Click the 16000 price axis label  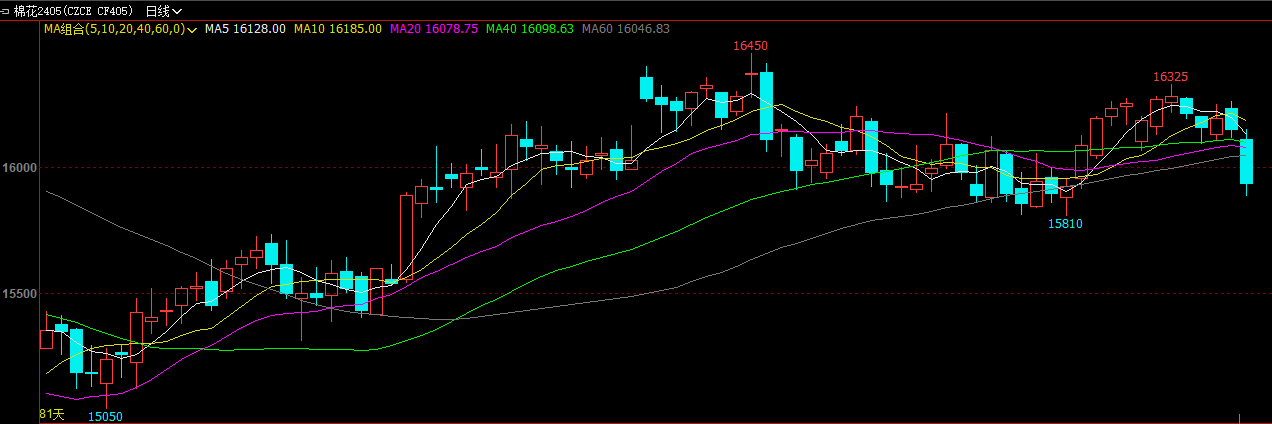pyautogui.click(x=19, y=168)
